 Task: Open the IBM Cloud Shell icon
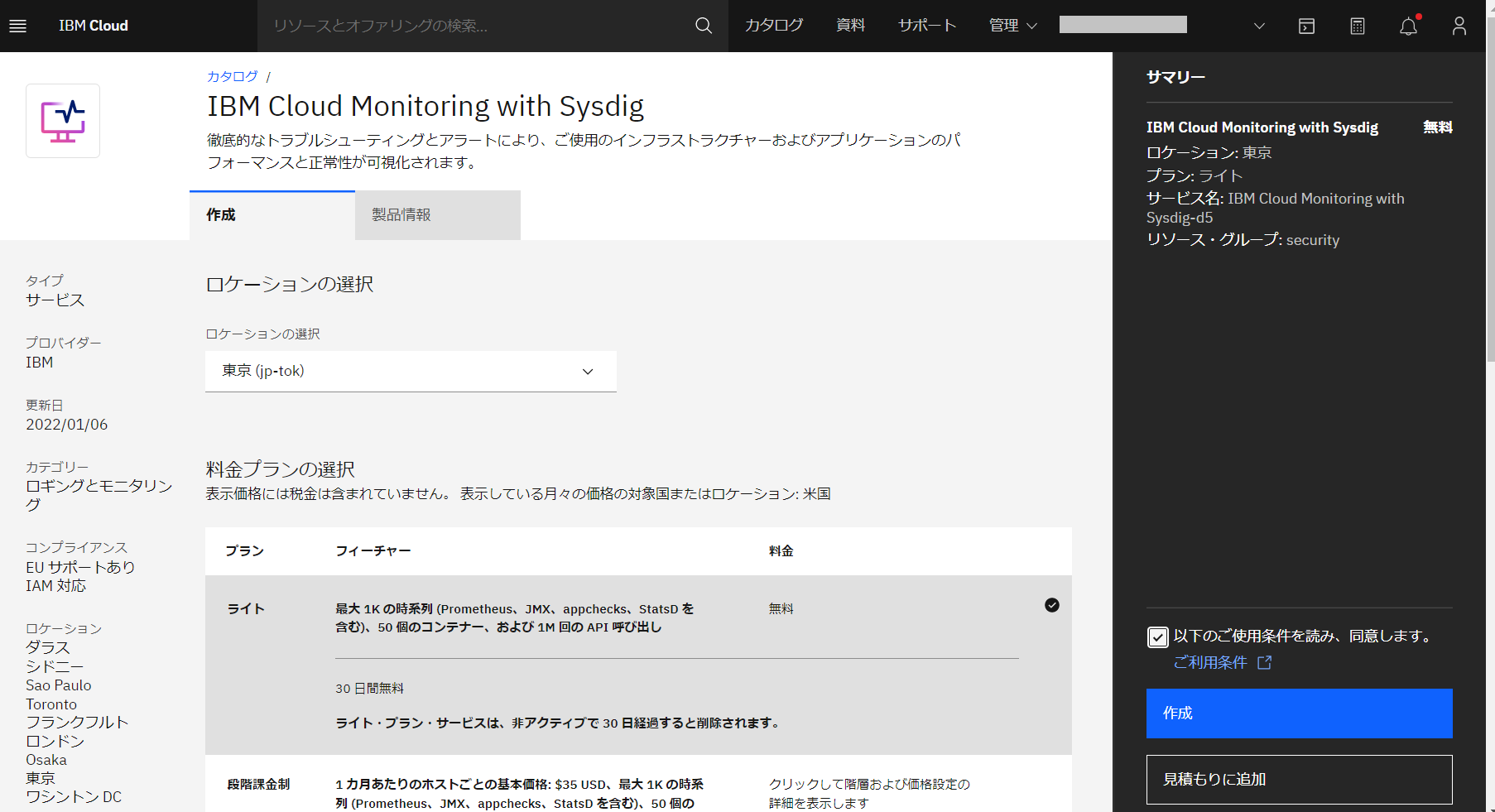[x=1306, y=26]
